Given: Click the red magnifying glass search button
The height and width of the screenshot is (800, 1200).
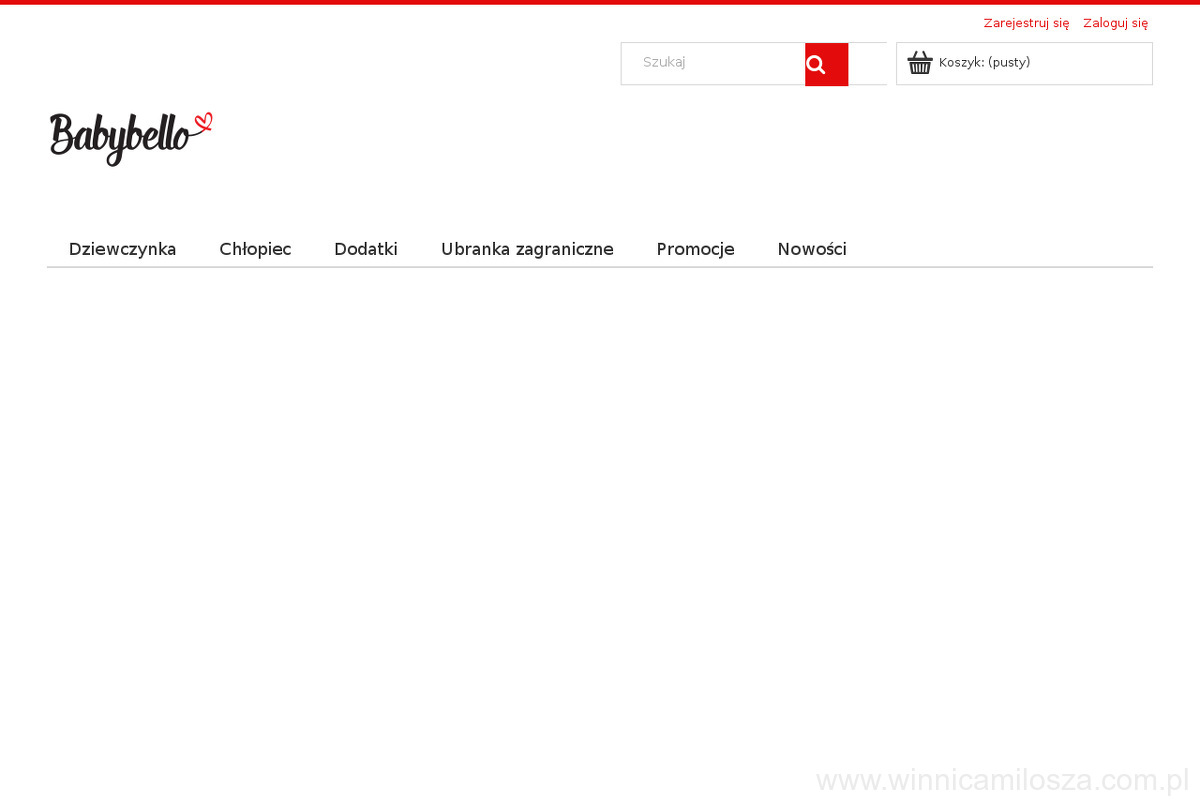Looking at the screenshot, I should [x=826, y=64].
